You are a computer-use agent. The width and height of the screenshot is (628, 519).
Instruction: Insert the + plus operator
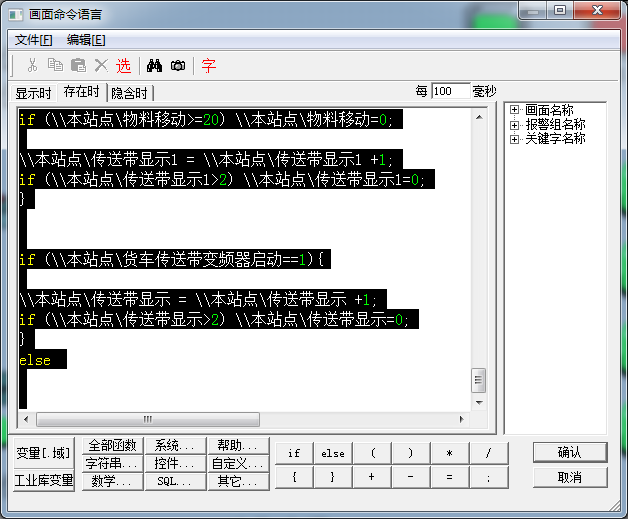point(372,477)
